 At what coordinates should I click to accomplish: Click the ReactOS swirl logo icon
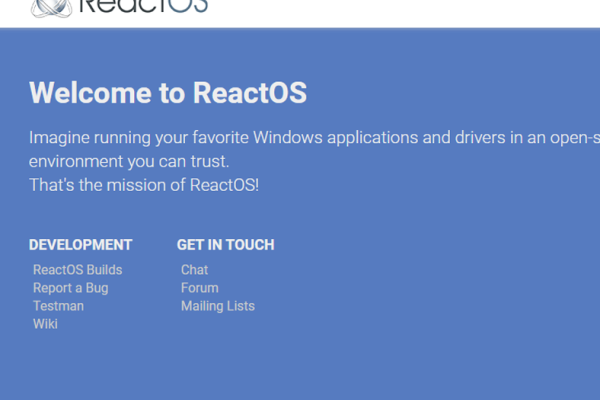click(50, 8)
